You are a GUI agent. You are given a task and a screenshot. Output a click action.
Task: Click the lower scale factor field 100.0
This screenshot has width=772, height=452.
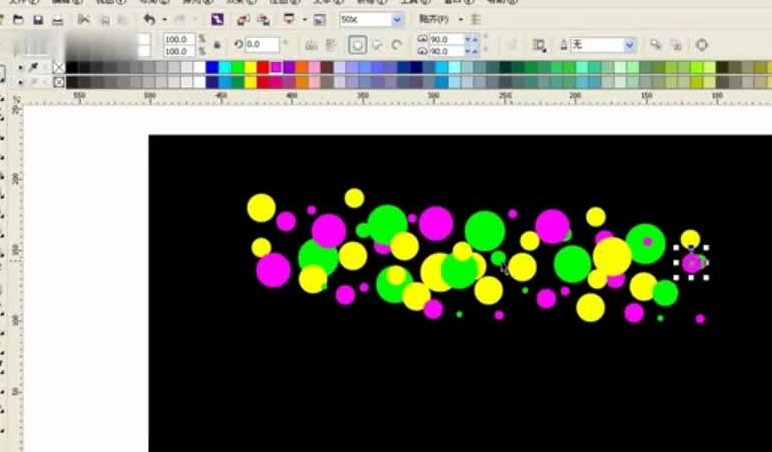(179, 51)
